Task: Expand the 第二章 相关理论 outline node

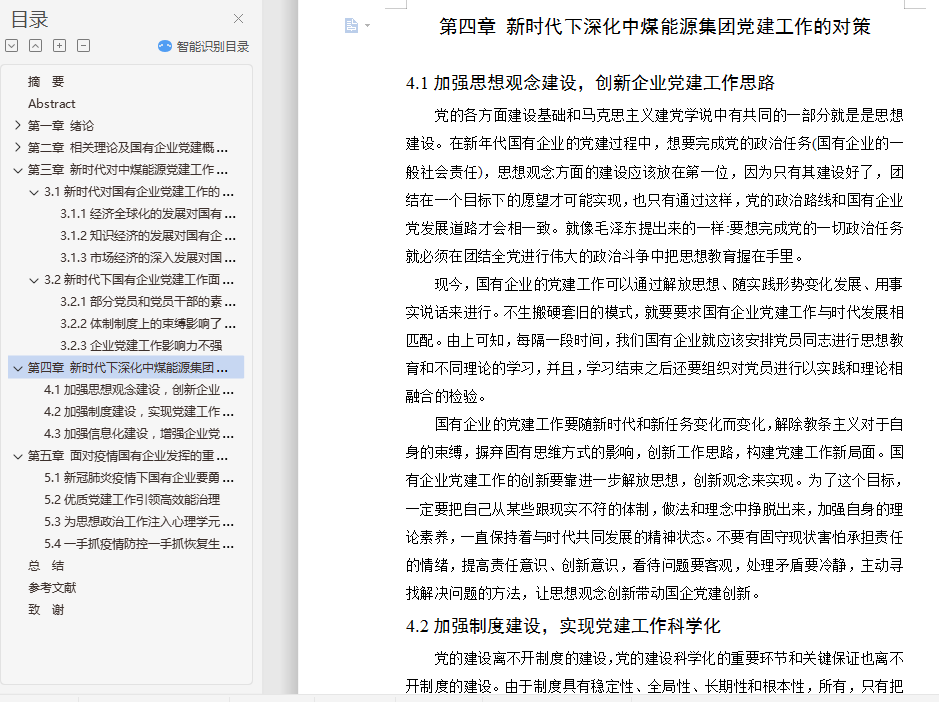Action: point(17,147)
